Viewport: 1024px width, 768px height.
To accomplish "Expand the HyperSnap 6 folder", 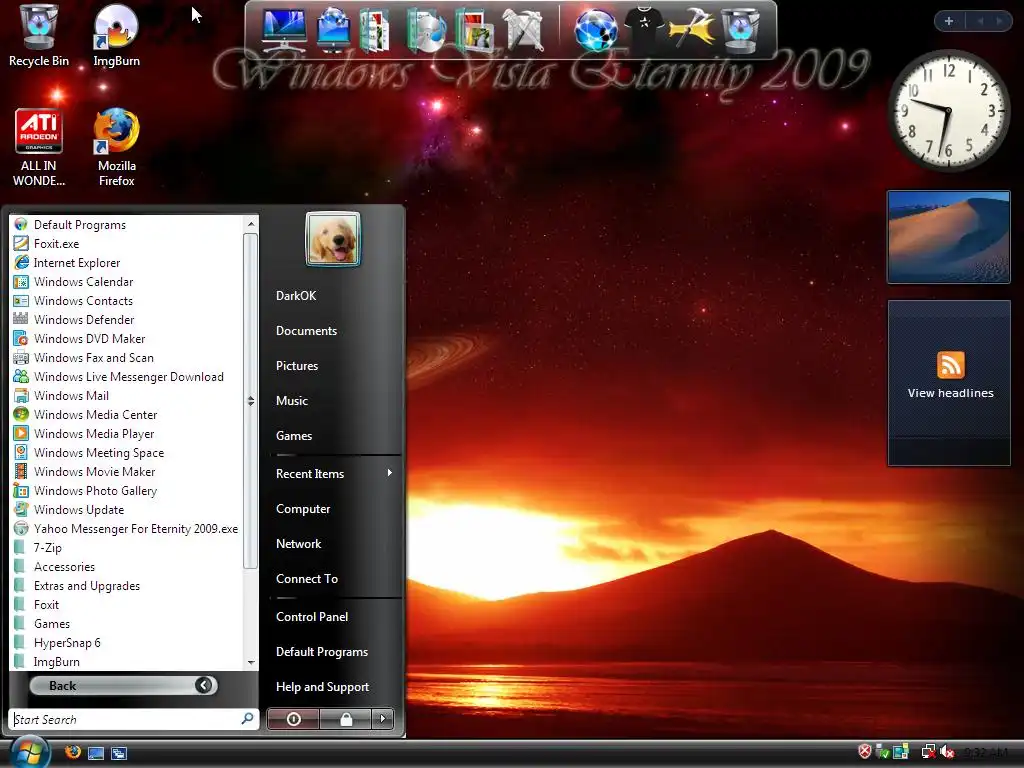I will click(x=127, y=642).
